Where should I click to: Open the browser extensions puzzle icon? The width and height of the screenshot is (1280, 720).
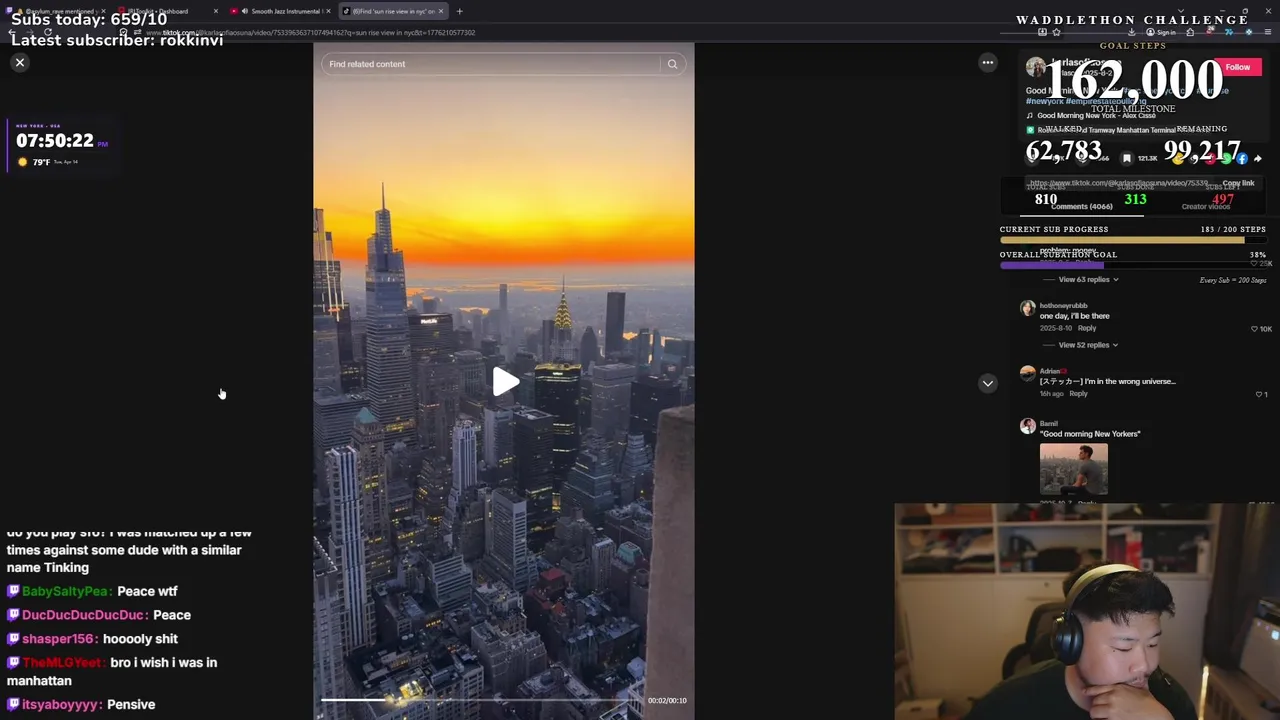1190,32
